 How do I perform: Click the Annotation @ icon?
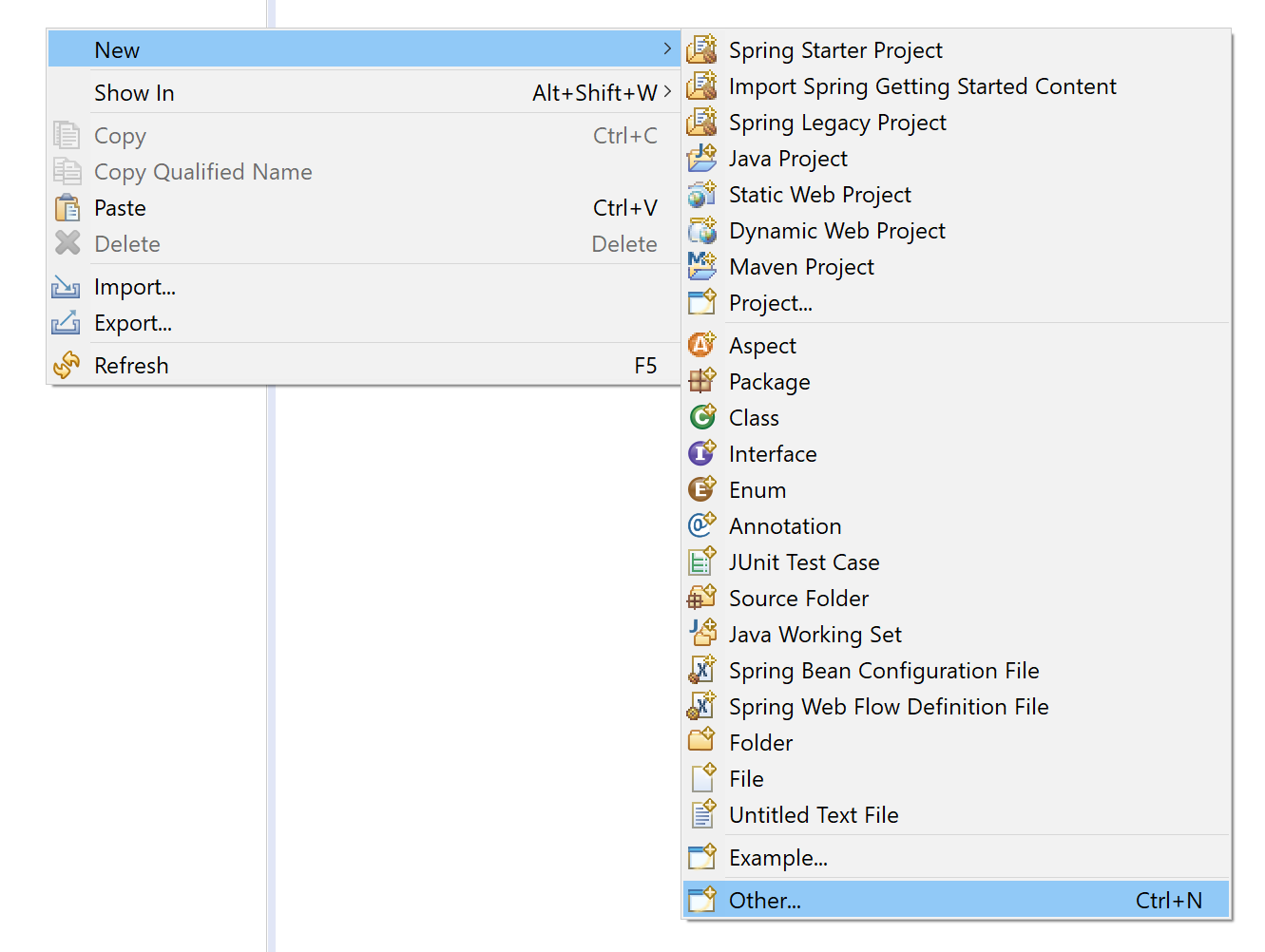click(701, 525)
